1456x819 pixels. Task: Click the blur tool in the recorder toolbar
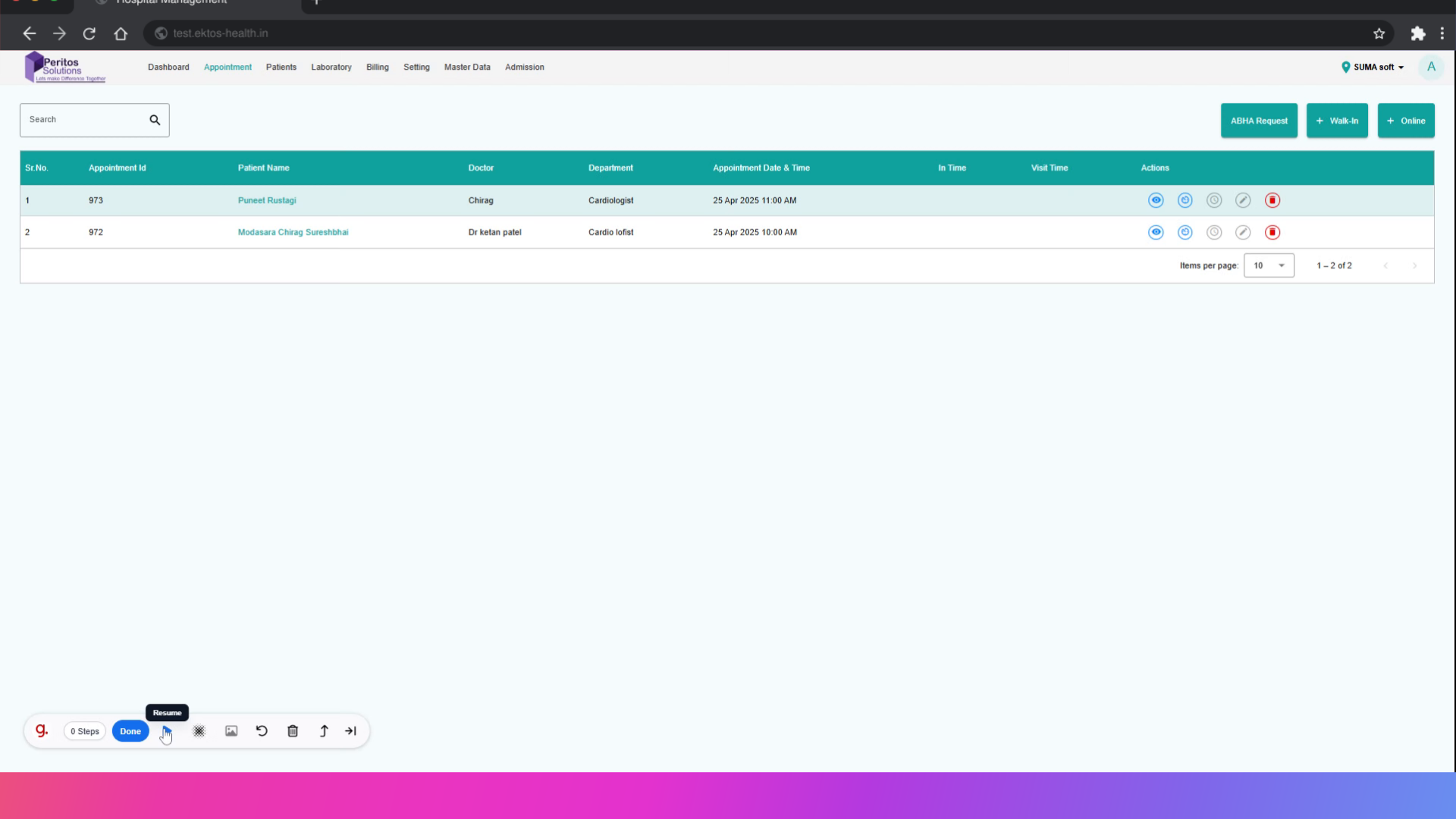click(x=199, y=731)
